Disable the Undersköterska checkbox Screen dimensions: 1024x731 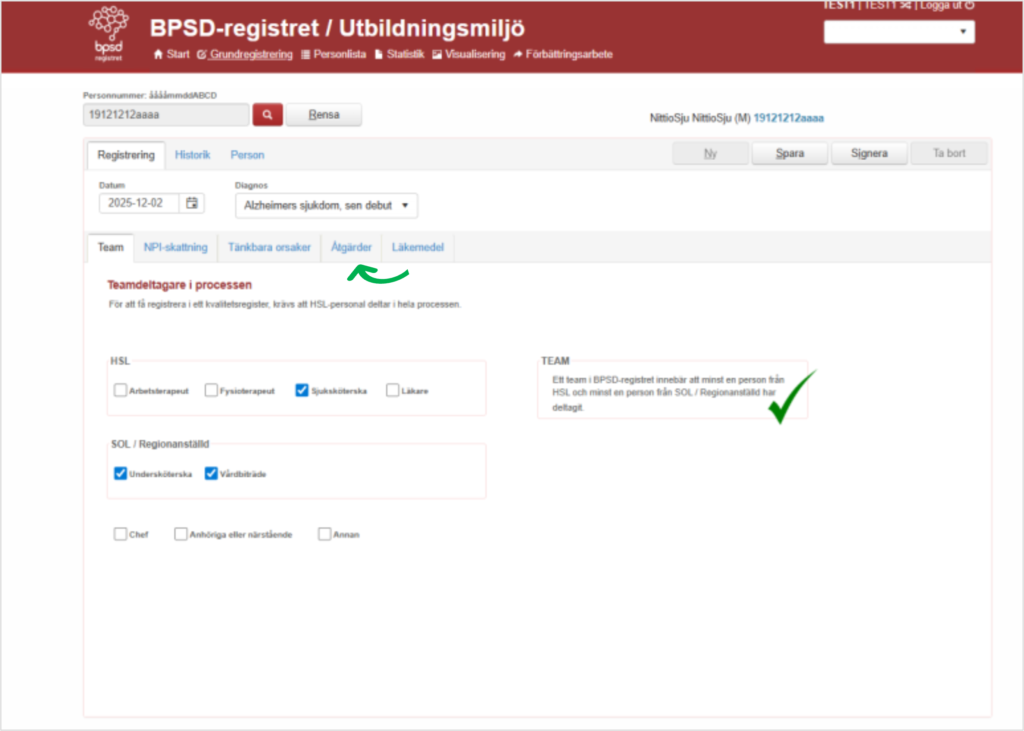(120, 472)
